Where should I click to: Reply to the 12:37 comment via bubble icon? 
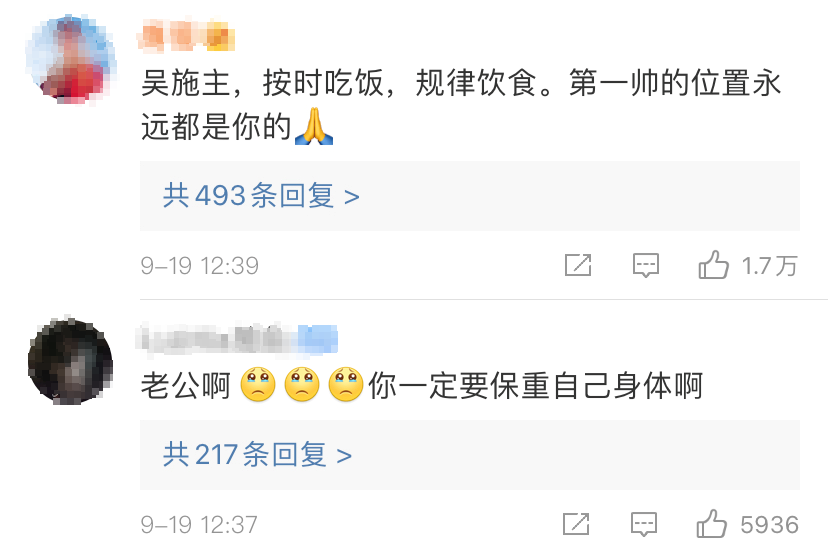click(x=644, y=524)
